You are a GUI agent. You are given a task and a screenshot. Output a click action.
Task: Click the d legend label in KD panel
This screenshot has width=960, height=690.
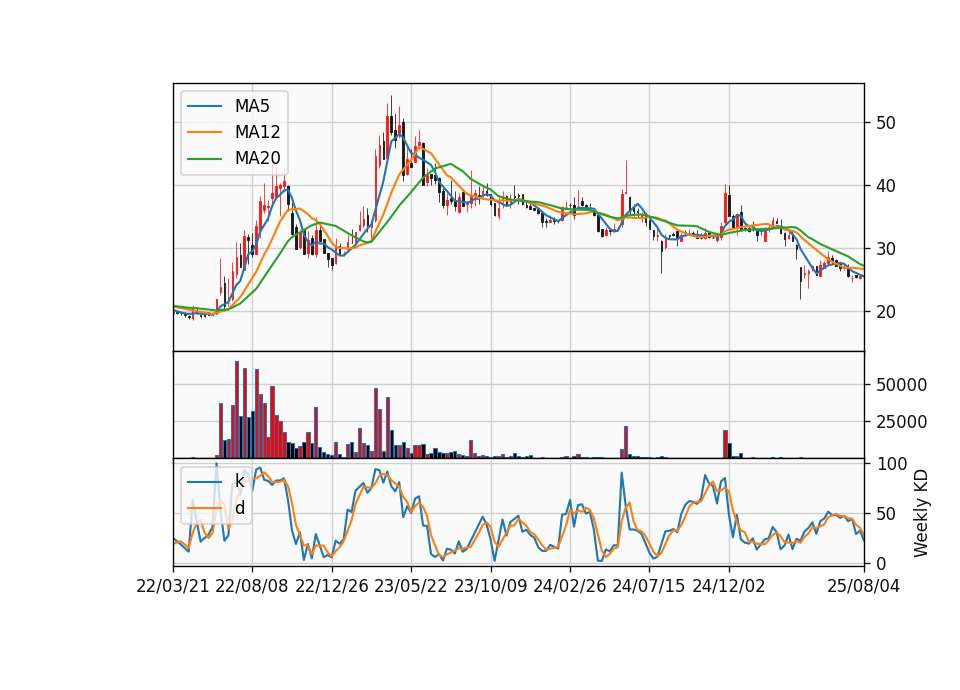tap(239, 508)
